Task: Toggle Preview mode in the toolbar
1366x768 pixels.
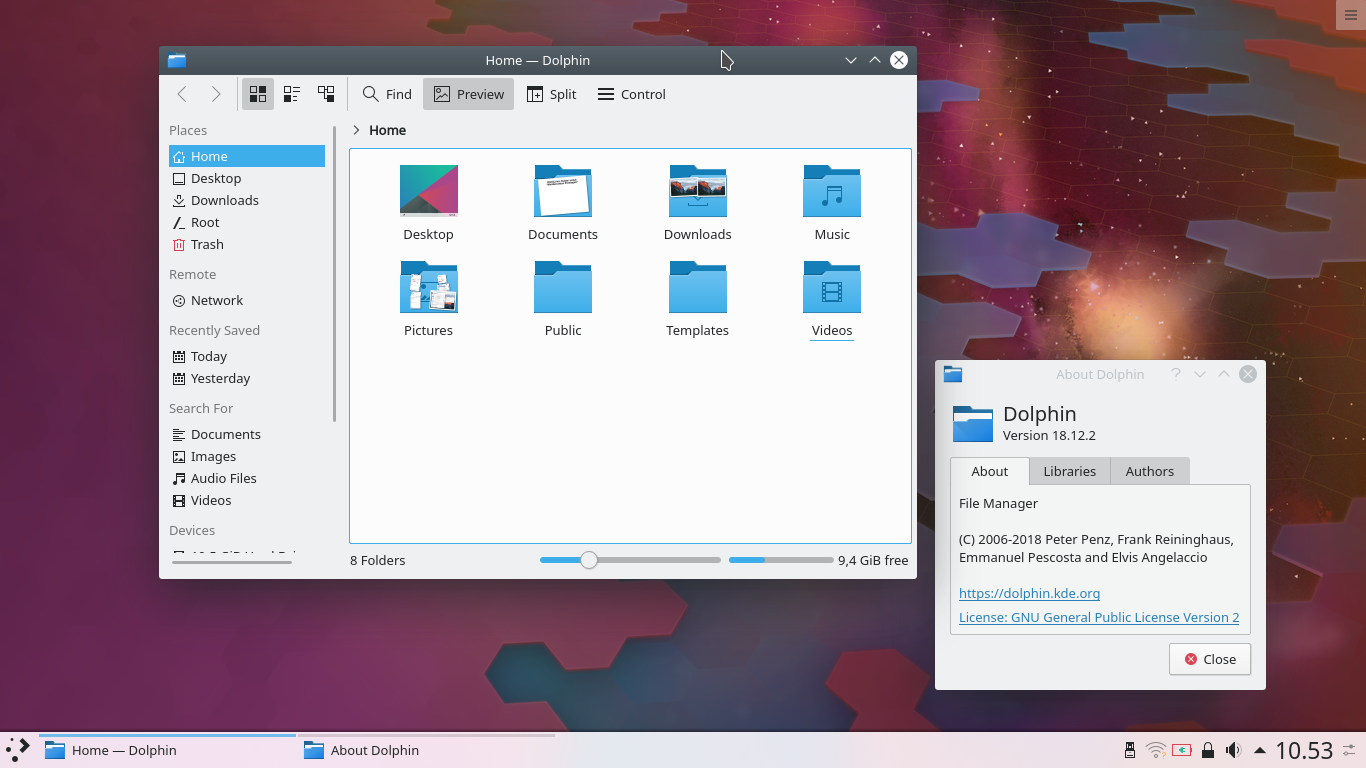Action: point(468,94)
